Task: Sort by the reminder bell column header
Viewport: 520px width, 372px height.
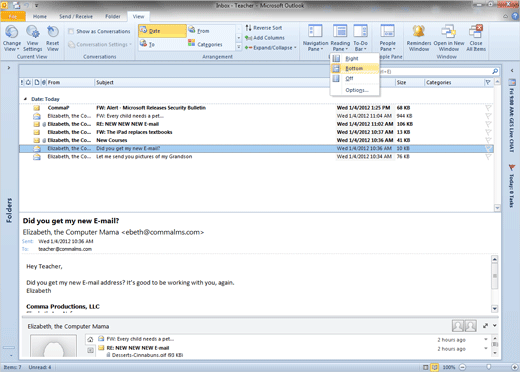Action: pos(29,82)
